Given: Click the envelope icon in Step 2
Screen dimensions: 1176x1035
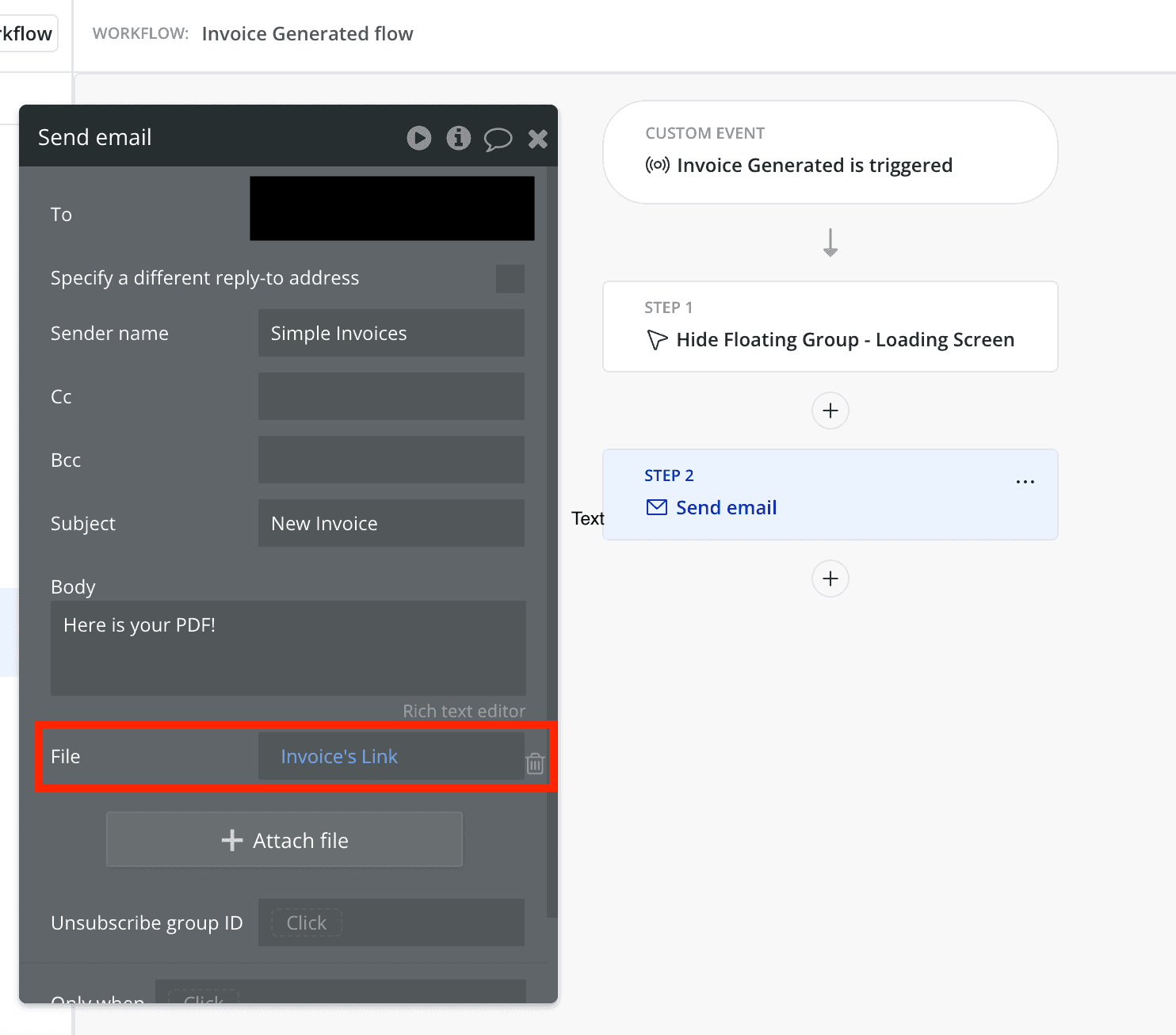Looking at the screenshot, I should [657, 507].
